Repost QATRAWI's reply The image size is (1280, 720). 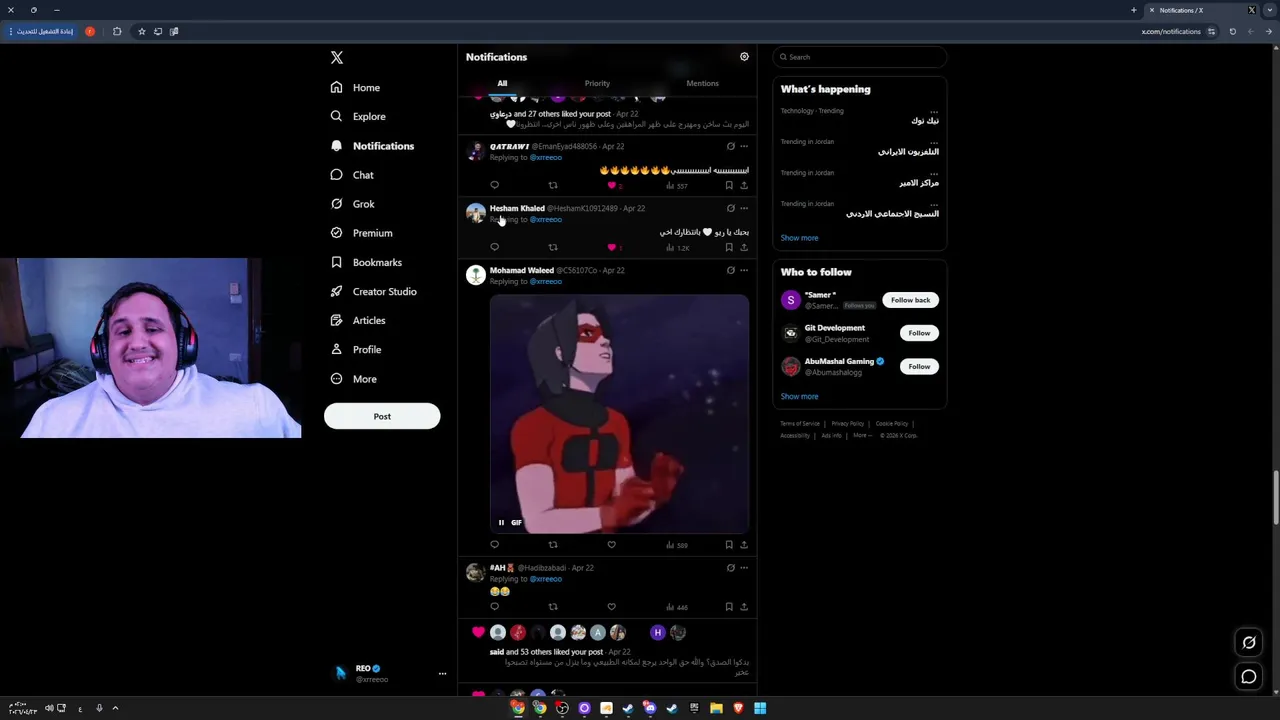[553, 185]
